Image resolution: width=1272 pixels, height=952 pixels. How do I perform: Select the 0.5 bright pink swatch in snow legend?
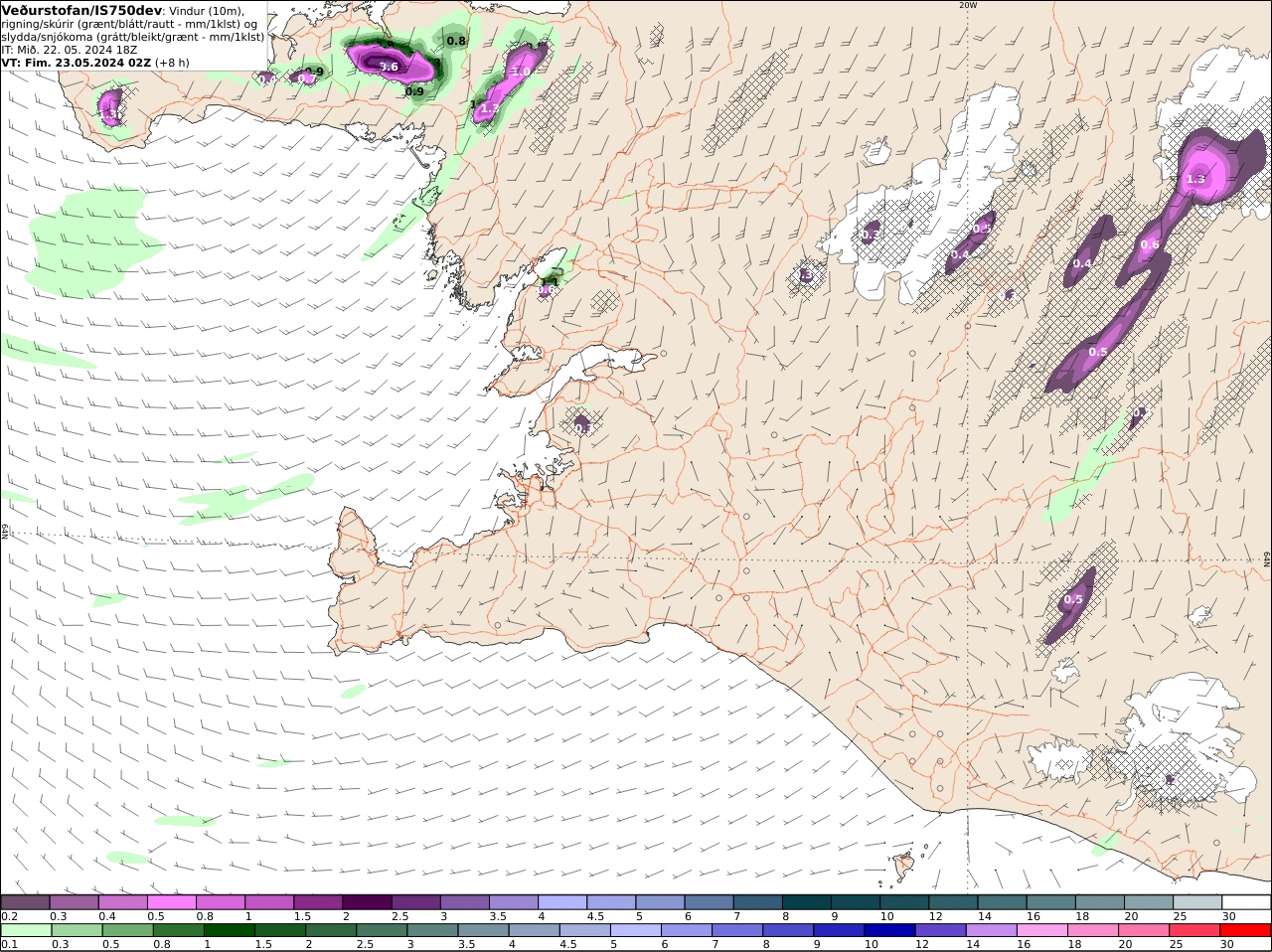pyautogui.click(x=171, y=902)
